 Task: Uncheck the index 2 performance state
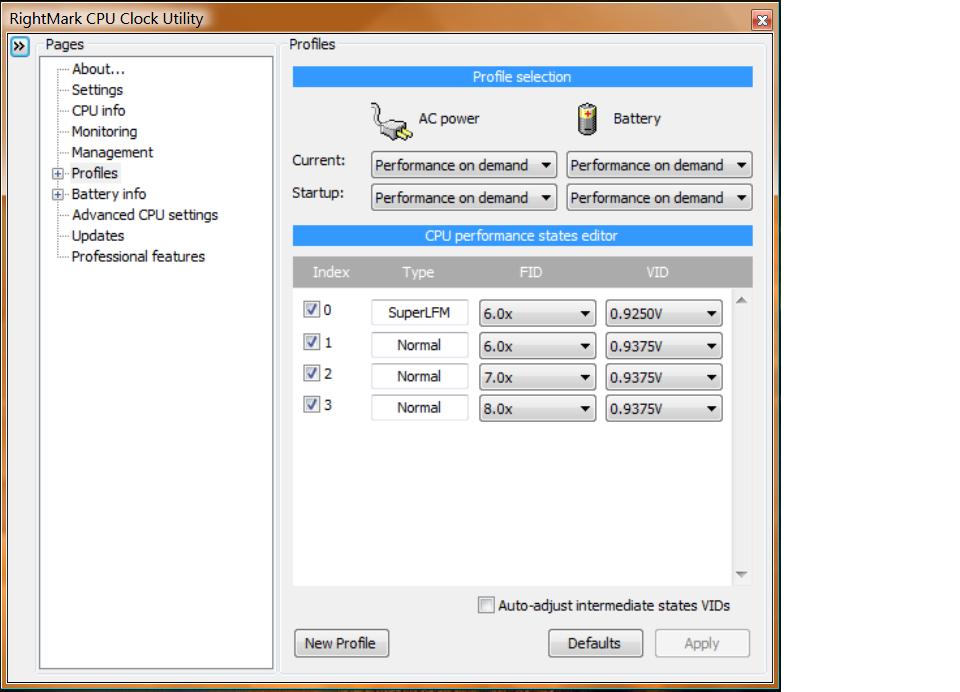click(312, 373)
